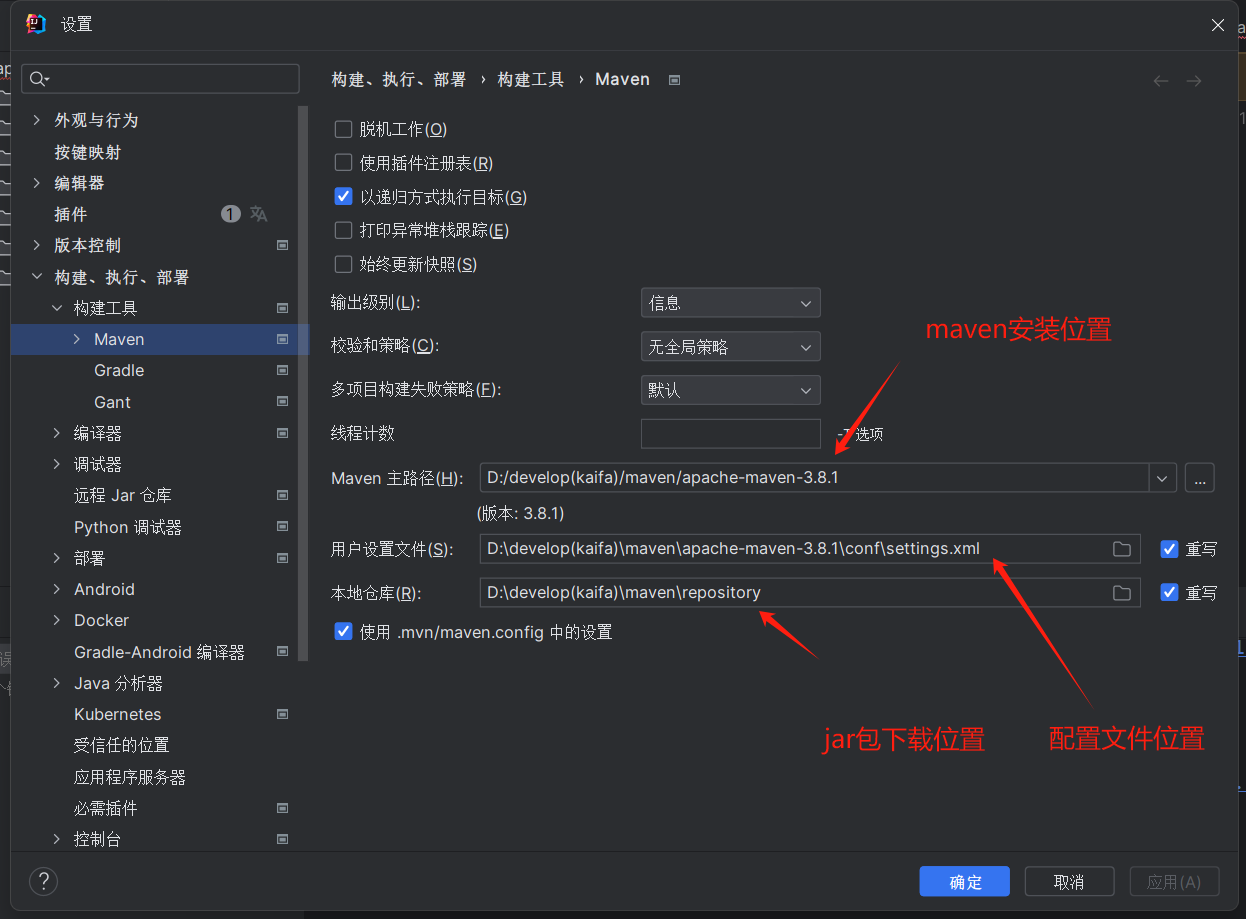
Task: Navigate back with the left arrow
Action: tap(1161, 80)
